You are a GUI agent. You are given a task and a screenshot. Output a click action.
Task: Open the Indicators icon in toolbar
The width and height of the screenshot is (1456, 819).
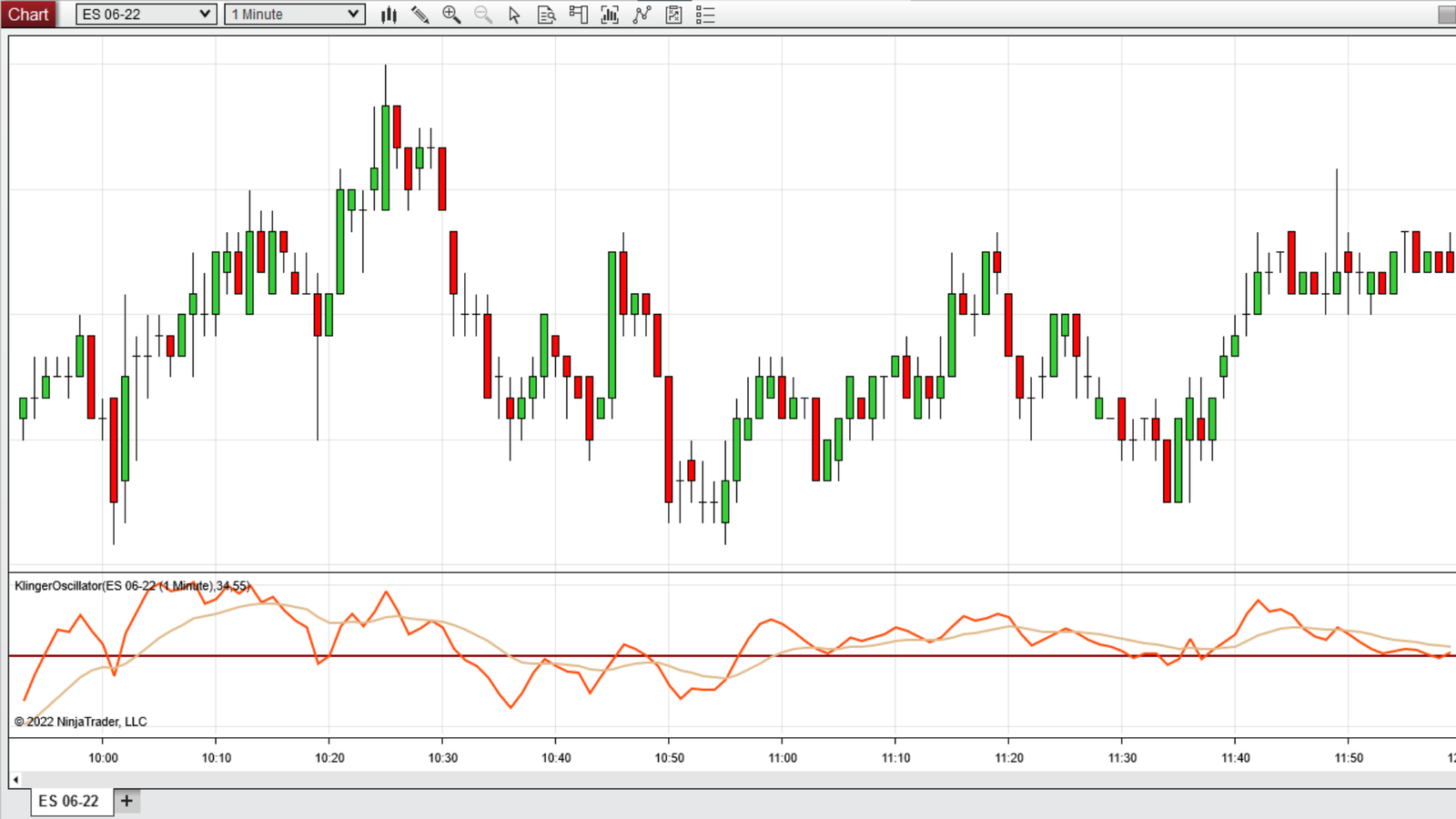[x=610, y=15]
